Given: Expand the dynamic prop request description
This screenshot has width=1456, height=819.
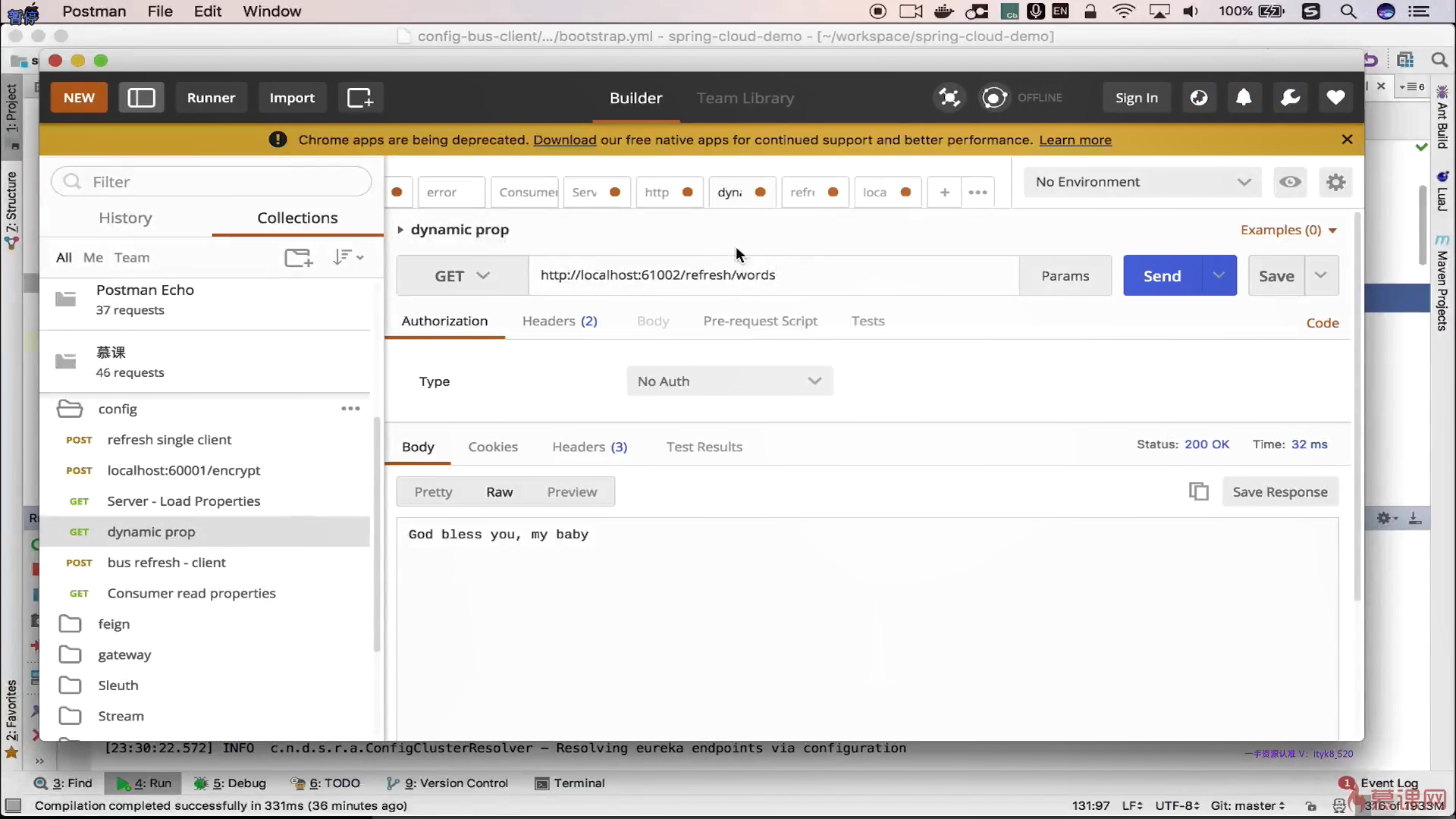Looking at the screenshot, I should click(x=400, y=230).
